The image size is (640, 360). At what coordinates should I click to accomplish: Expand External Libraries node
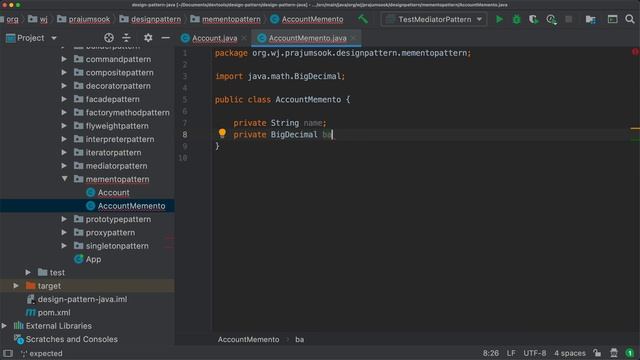point(4,326)
